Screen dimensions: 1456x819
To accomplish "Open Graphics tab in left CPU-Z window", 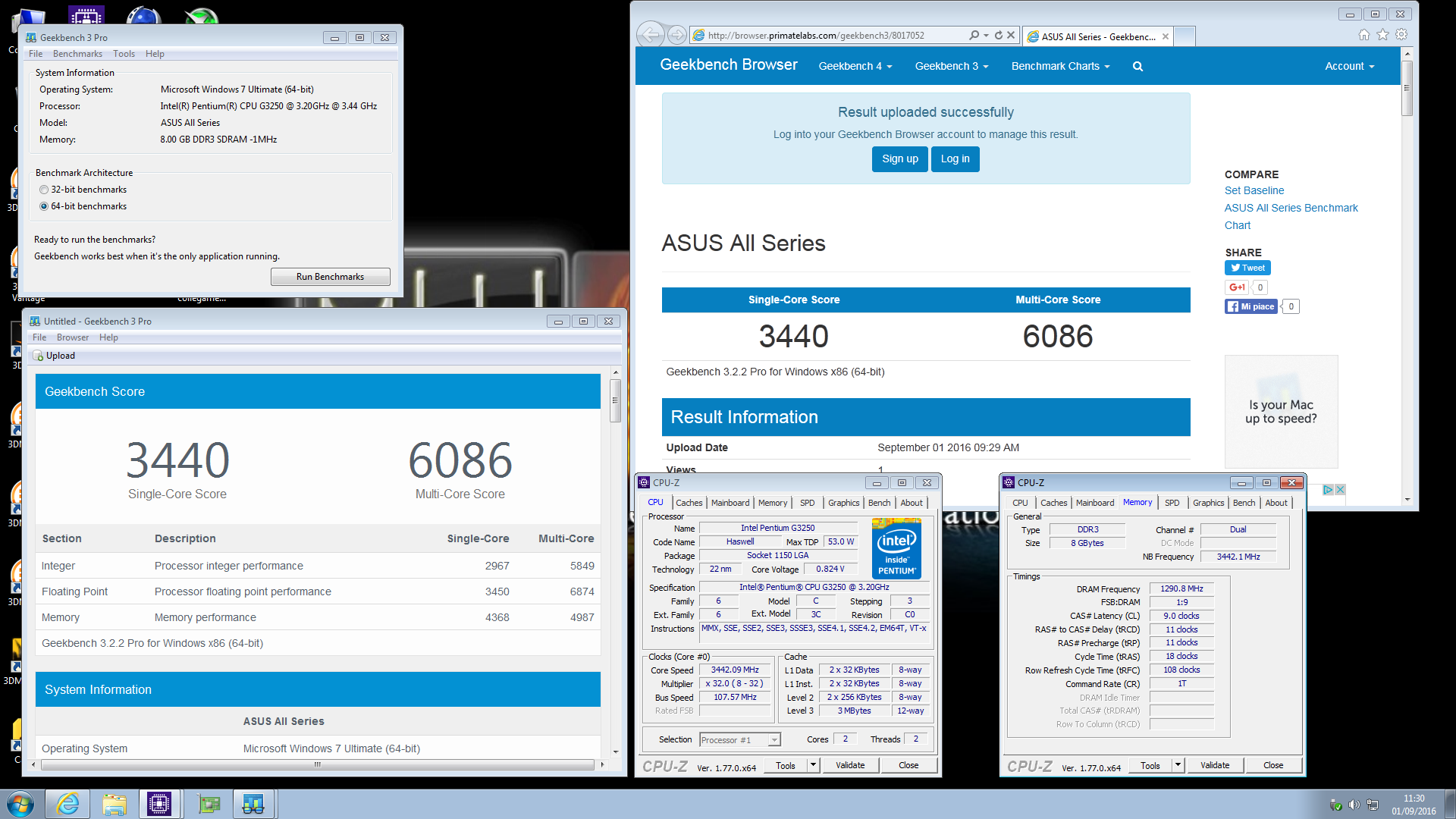I will 843,503.
